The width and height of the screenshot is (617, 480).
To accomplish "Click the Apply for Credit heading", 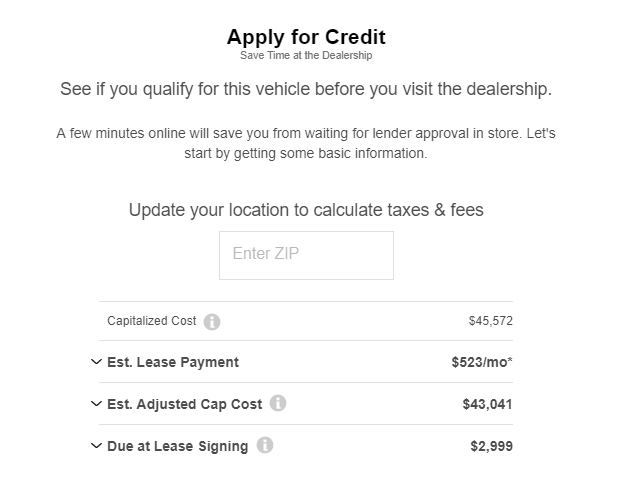I will [306, 37].
